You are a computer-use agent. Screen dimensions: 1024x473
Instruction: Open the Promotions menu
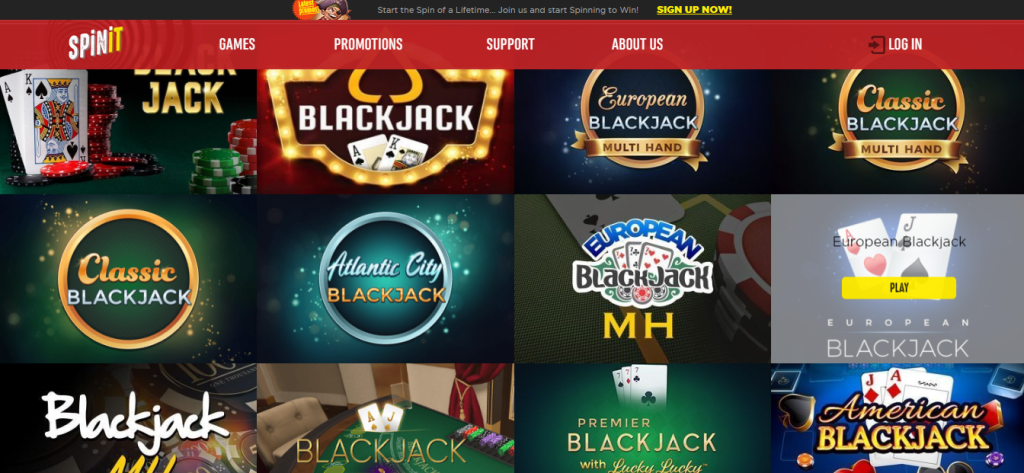(368, 44)
